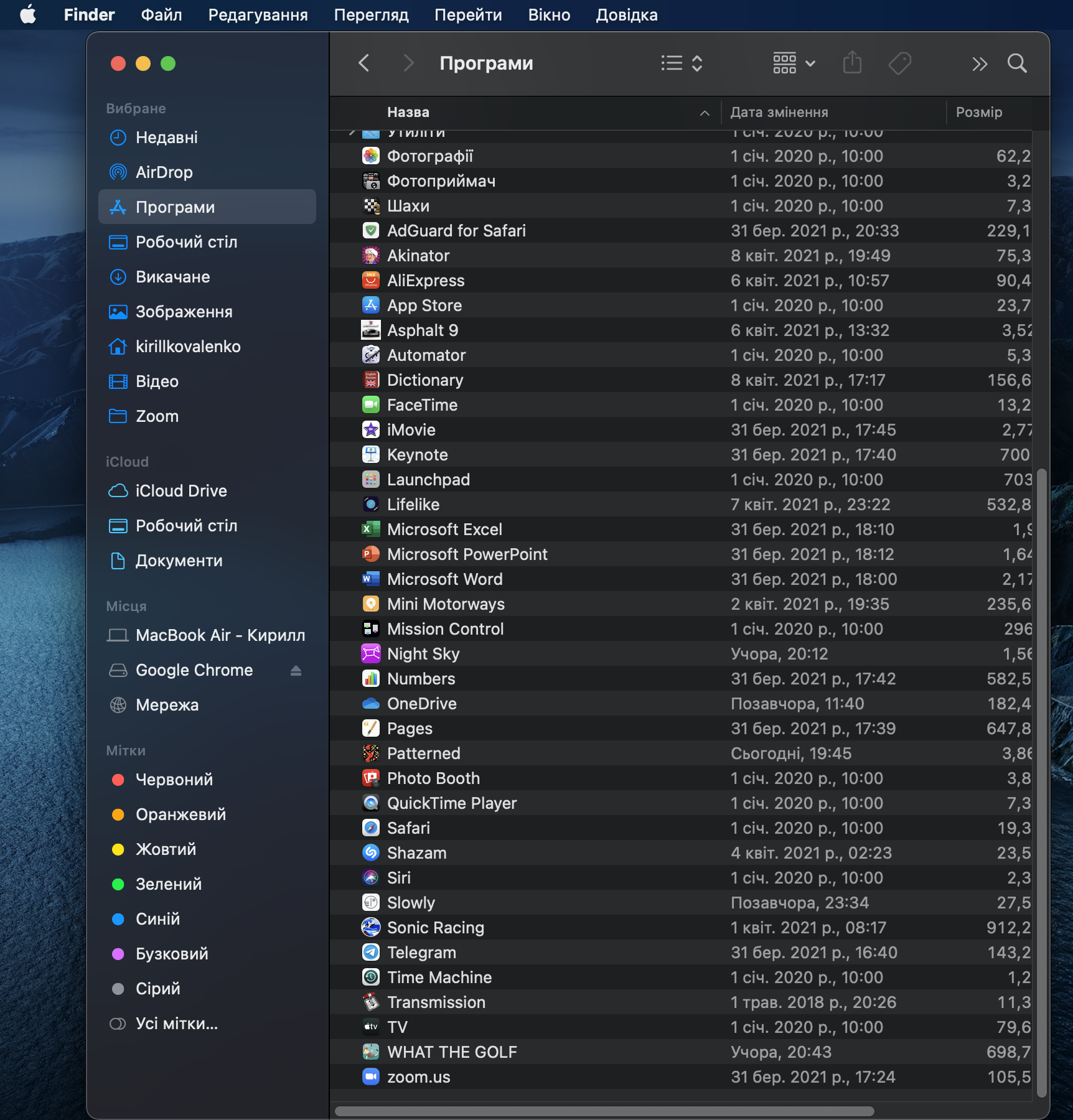Click the Microsoft Word icon

(x=371, y=579)
